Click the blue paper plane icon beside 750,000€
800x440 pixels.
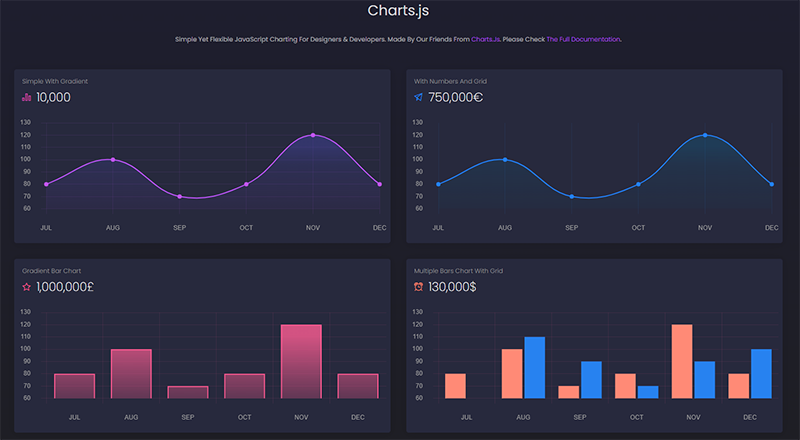pyautogui.click(x=418, y=97)
